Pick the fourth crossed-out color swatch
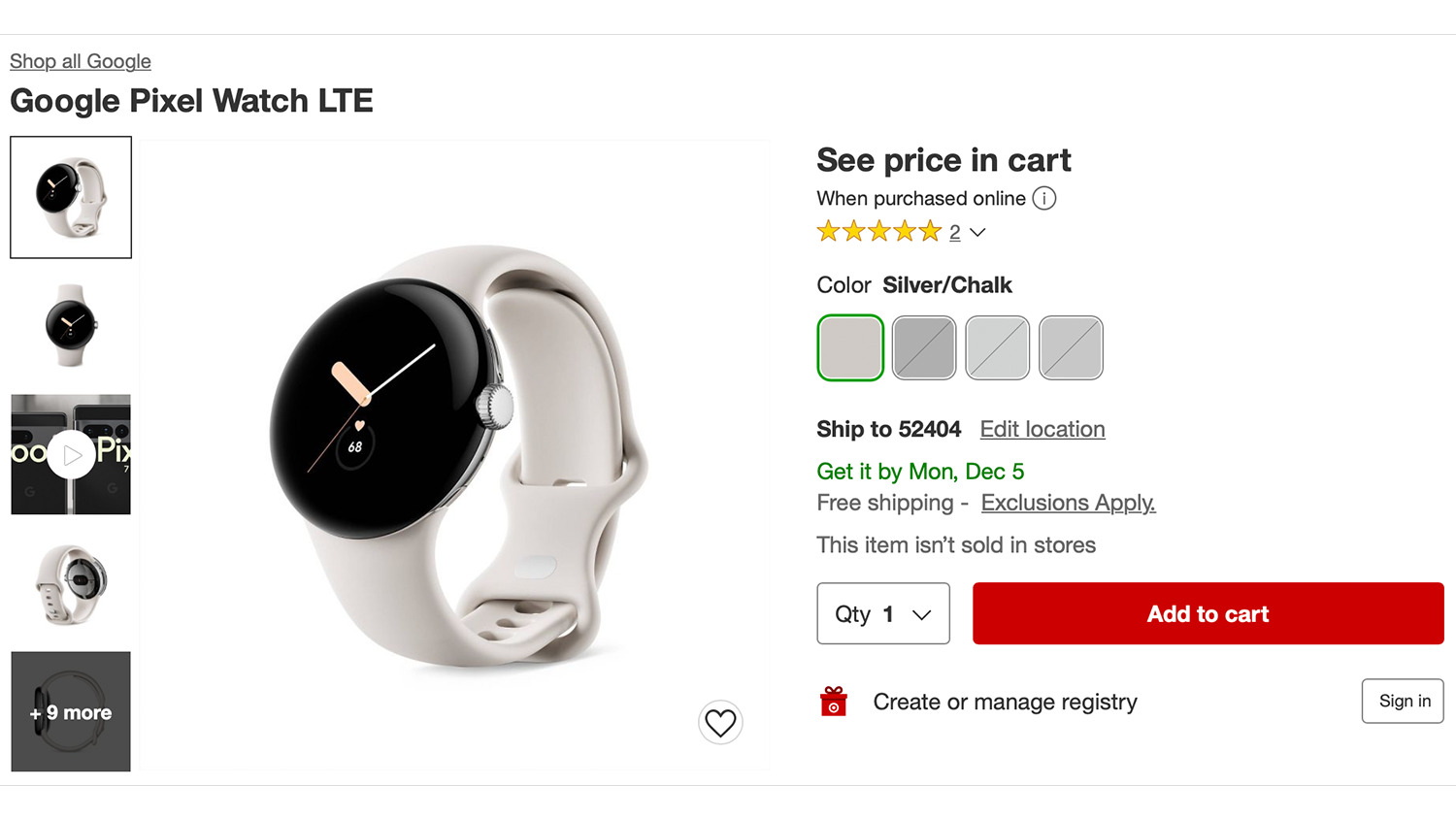The image size is (1456, 819). point(1071,347)
